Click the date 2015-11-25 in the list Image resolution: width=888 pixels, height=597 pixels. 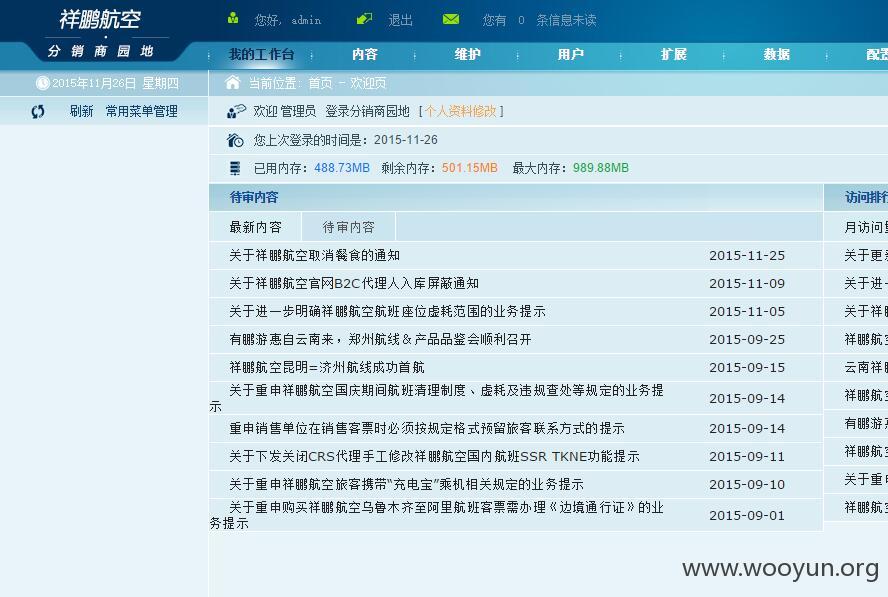[x=747, y=255]
